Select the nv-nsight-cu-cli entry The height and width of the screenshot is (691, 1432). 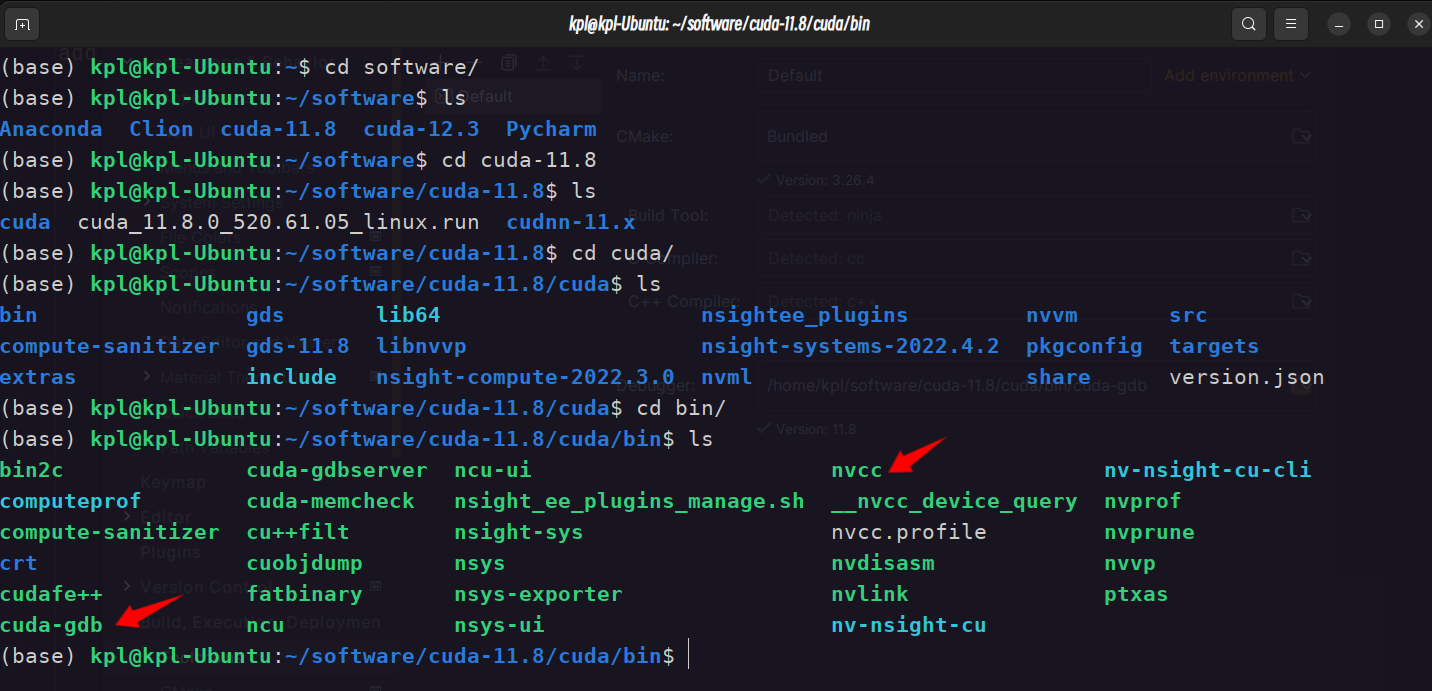coord(1207,470)
